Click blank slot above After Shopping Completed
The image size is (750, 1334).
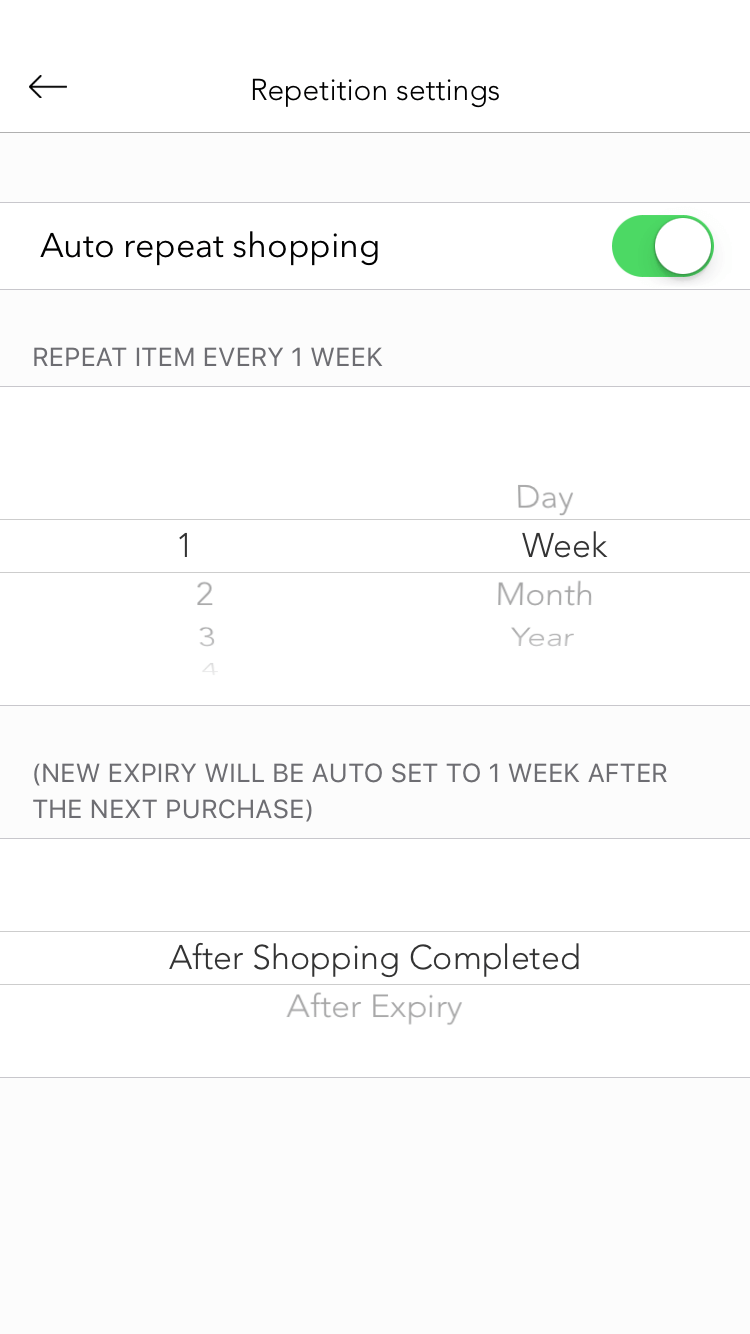[375, 887]
